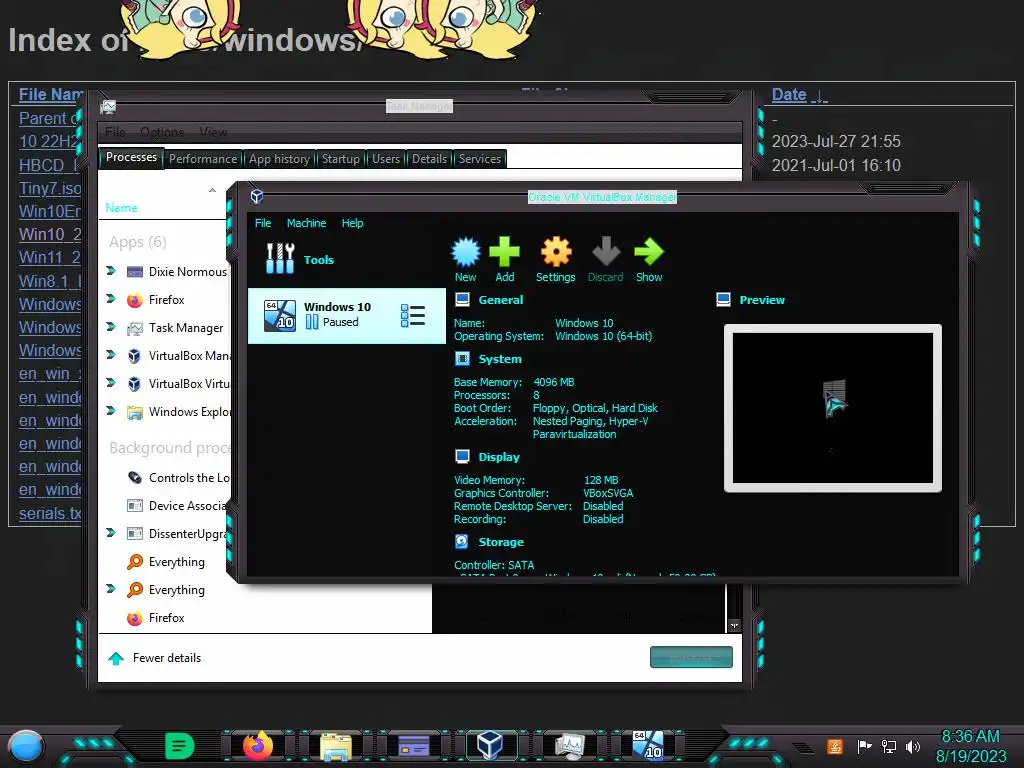Screen dimensions: 1024x768
Task: Open the Tiny7.iso file link
Action: click(50, 188)
